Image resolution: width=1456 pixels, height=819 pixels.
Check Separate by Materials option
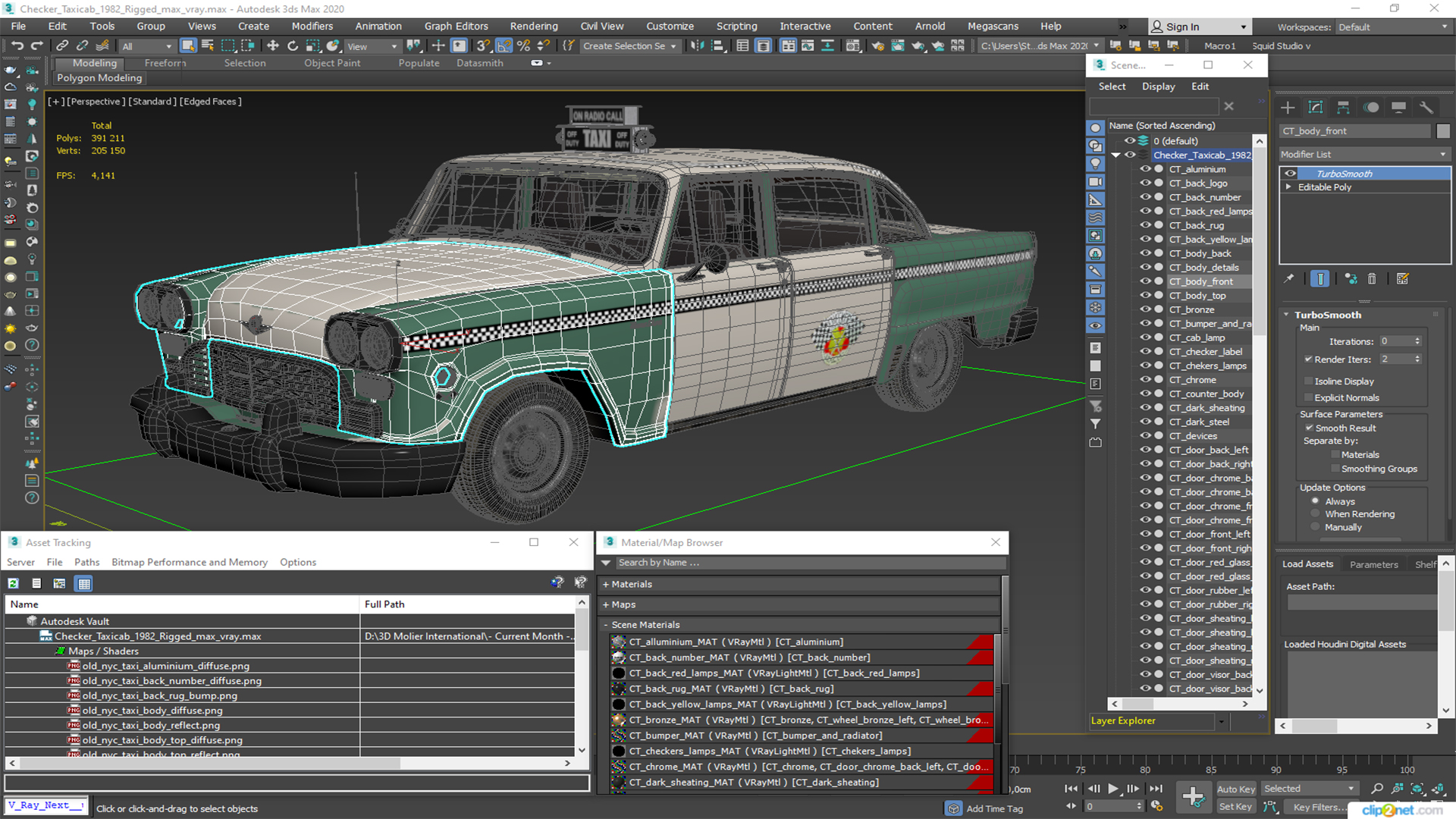tap(1336, 455)
